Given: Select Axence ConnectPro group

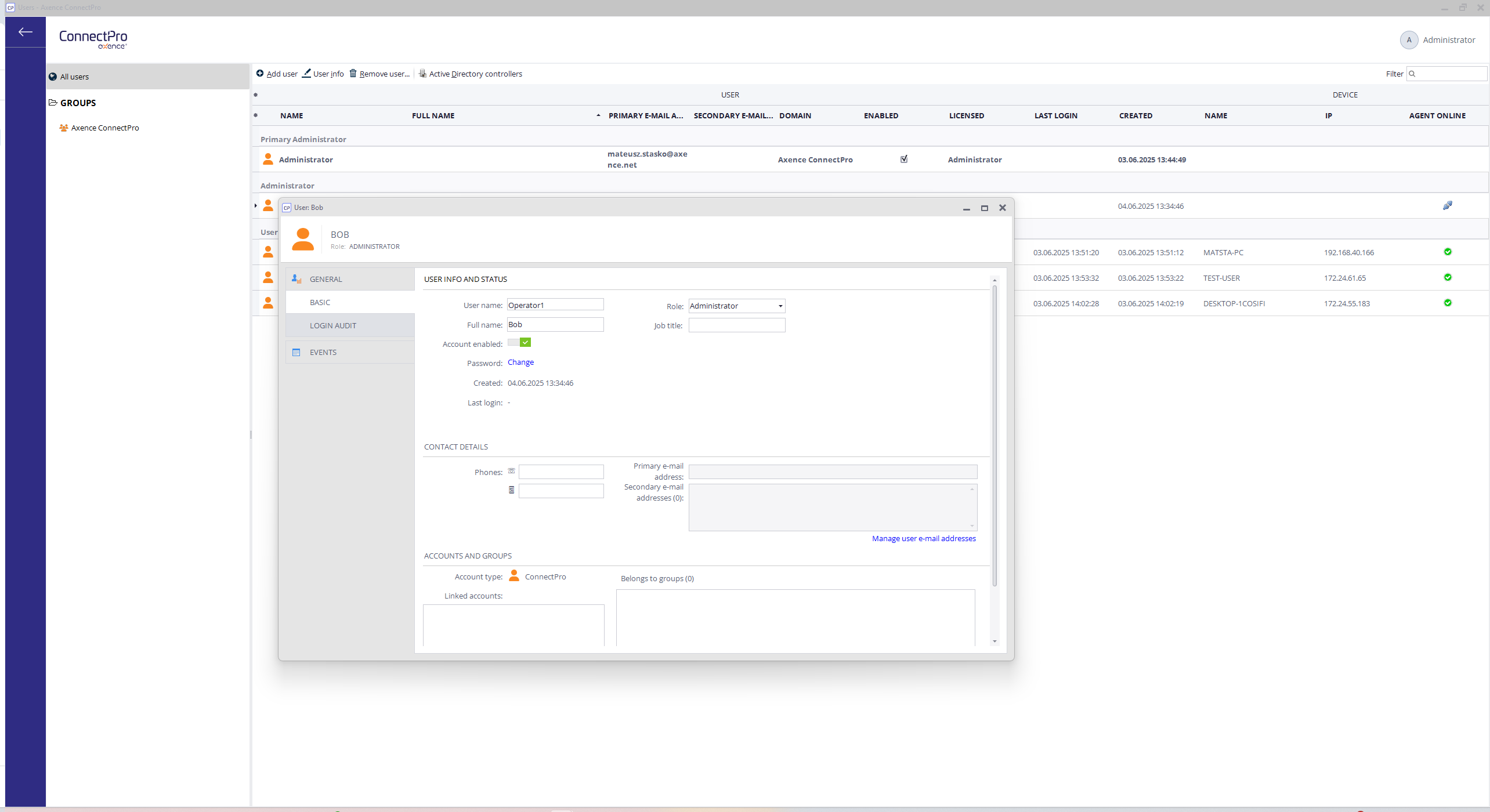Looking at the screenshot, I should tap(105, 128).
